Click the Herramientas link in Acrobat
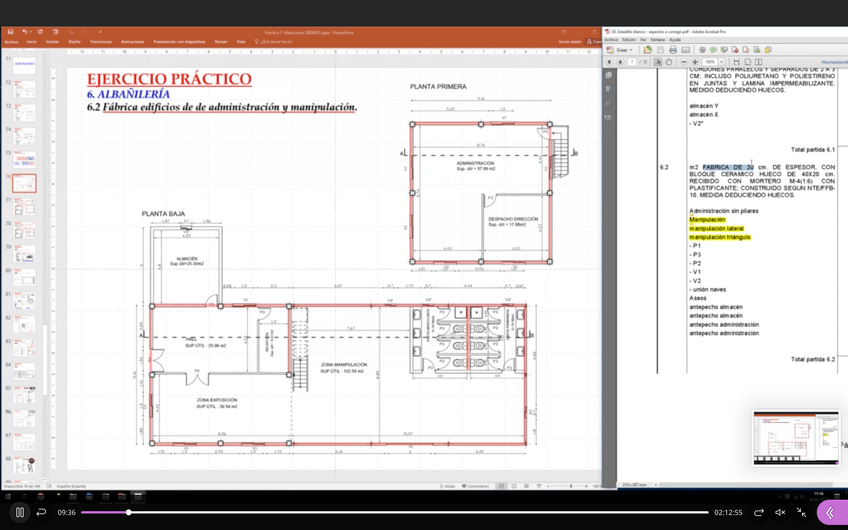Viewport: 848px width, 530px height. pos(834,63)
